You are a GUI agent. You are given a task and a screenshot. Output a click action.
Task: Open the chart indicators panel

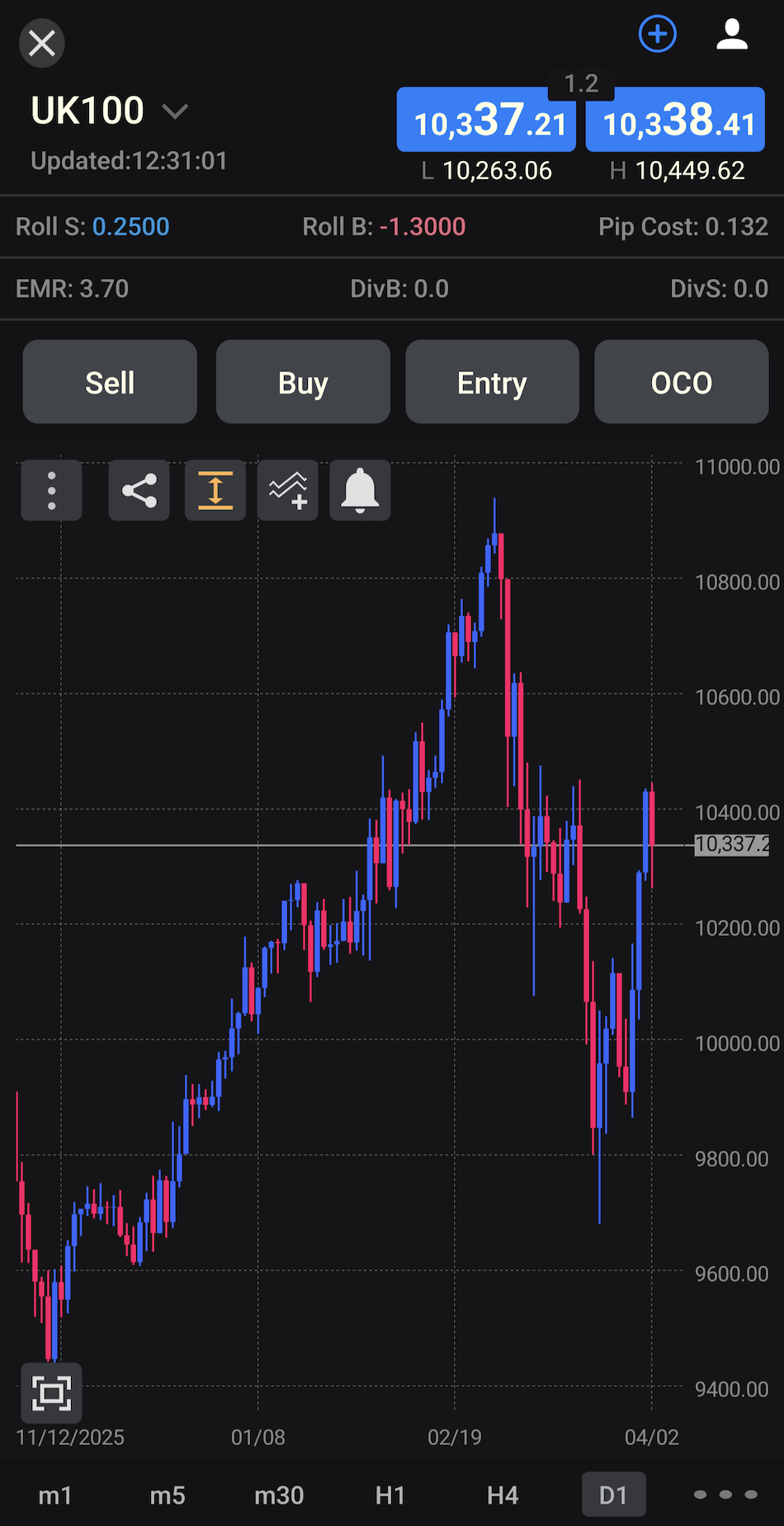(x=287, y=490)
